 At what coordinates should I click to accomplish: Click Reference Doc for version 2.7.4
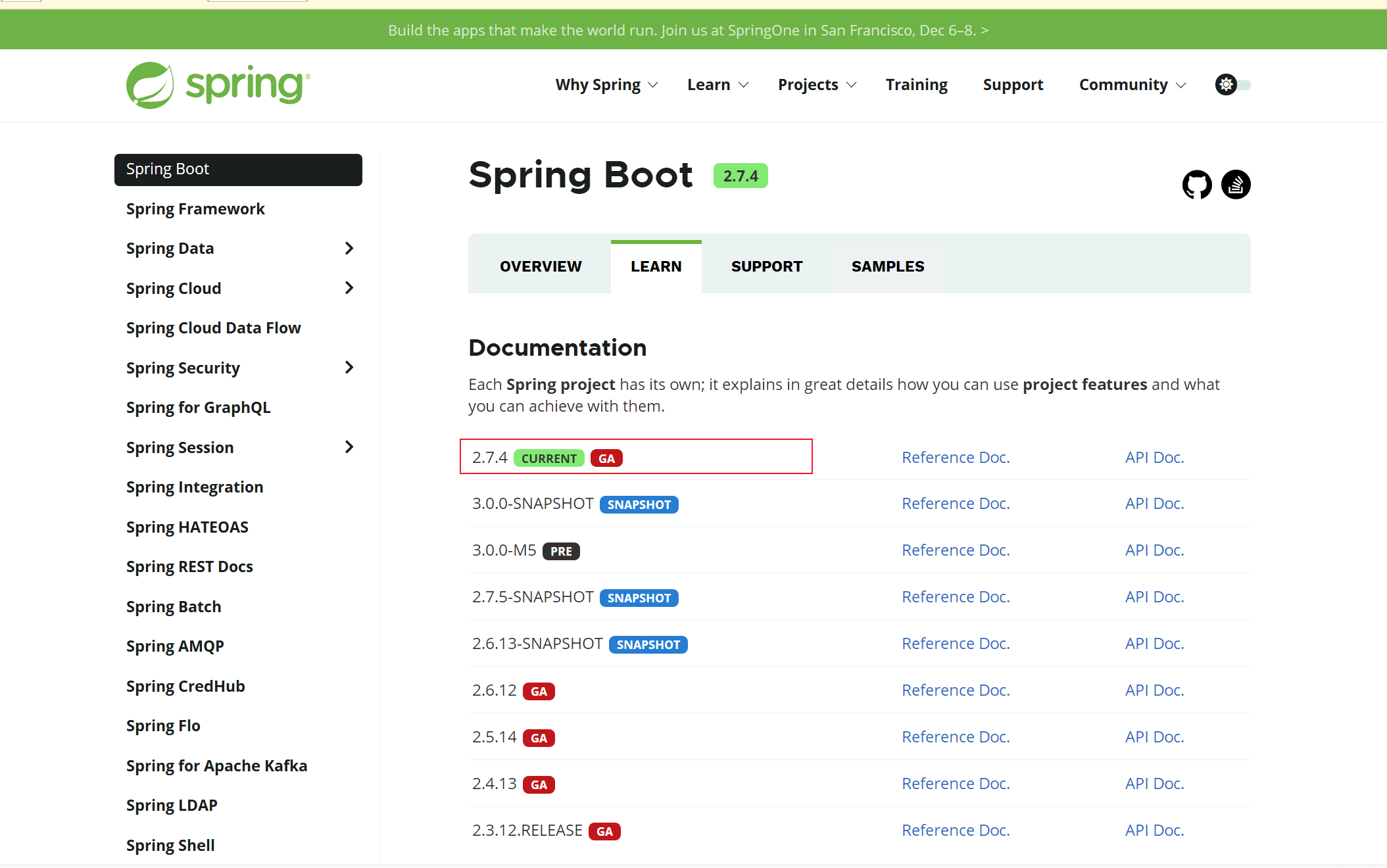pyautogui.click(x=955, y=456)
